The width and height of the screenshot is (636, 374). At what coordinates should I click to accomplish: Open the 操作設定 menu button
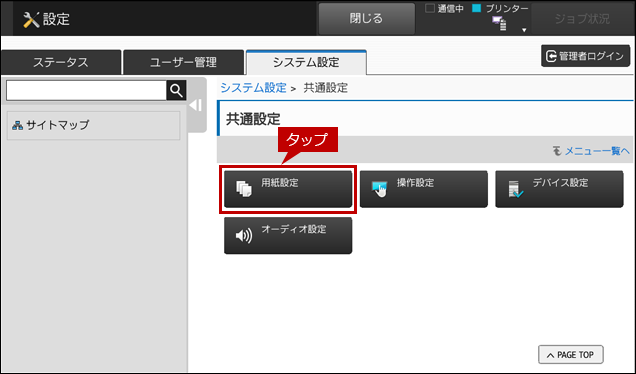423,189
